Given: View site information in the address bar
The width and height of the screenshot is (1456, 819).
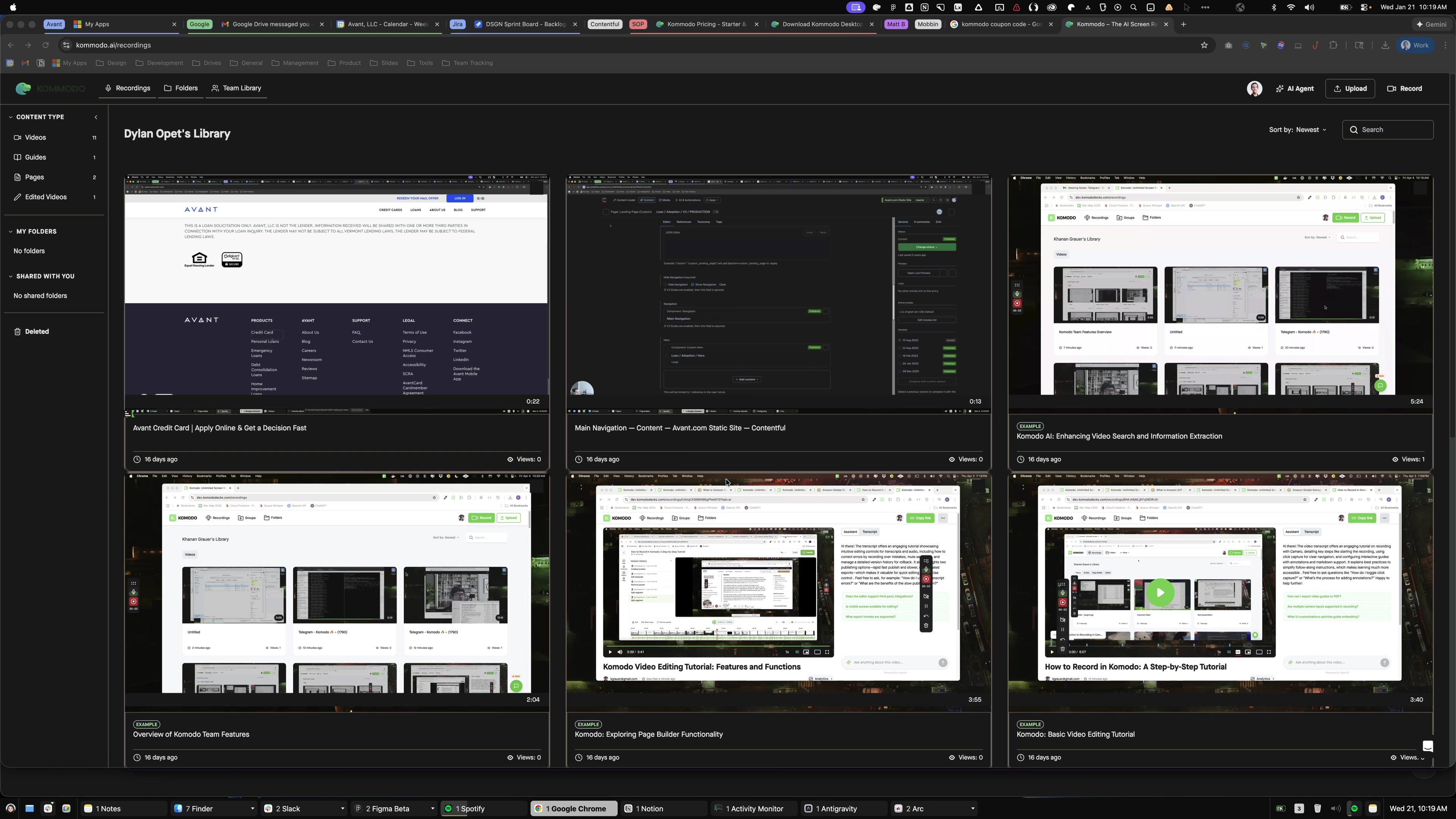Looking at the screenshot, I should (x=66, y=45).
